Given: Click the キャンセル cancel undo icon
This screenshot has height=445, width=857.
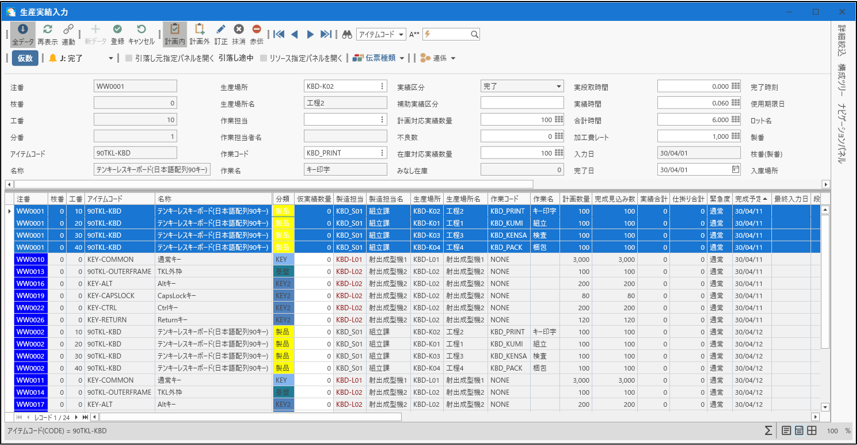Looking at the screenshot, I should tap(142, 34).
